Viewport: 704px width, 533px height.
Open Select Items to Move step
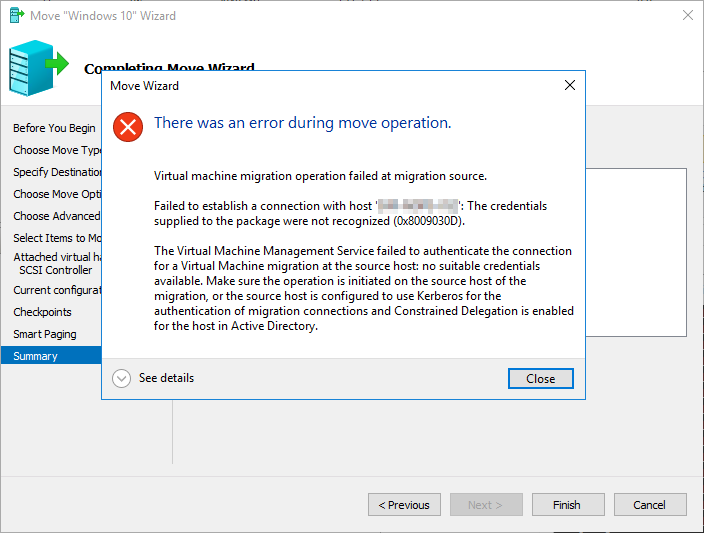point(57,238)
